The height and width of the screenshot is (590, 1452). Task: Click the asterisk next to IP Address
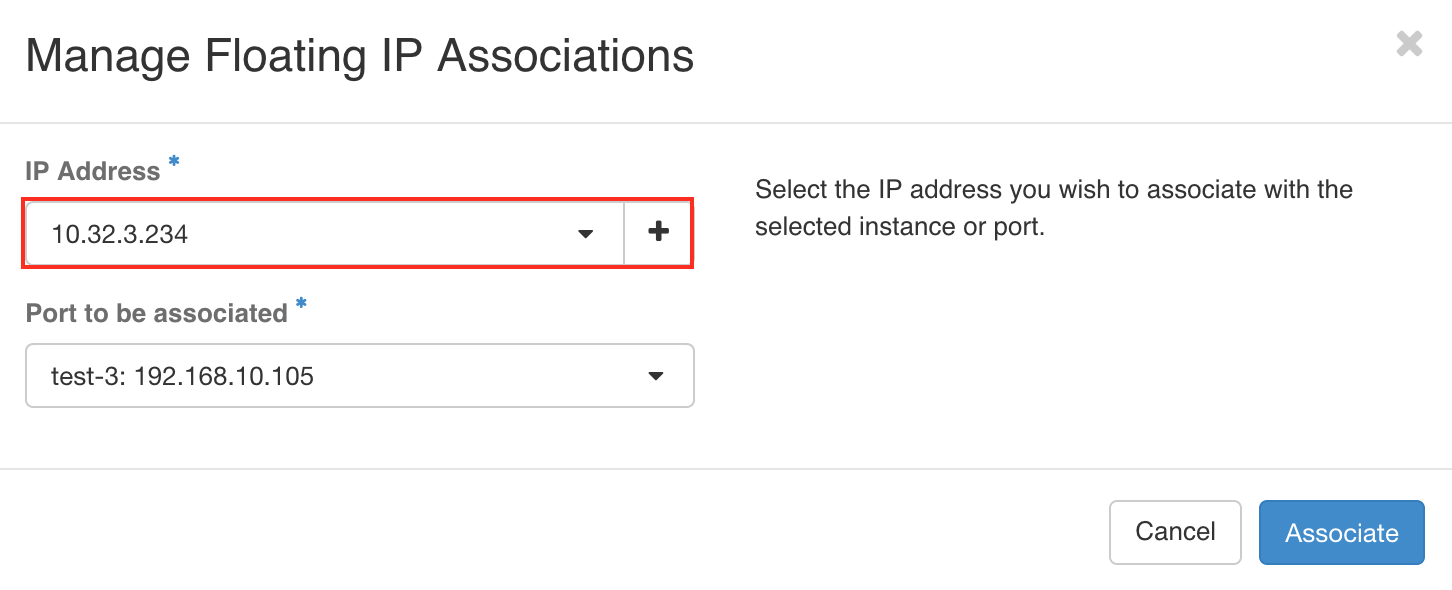coord(174,162)
